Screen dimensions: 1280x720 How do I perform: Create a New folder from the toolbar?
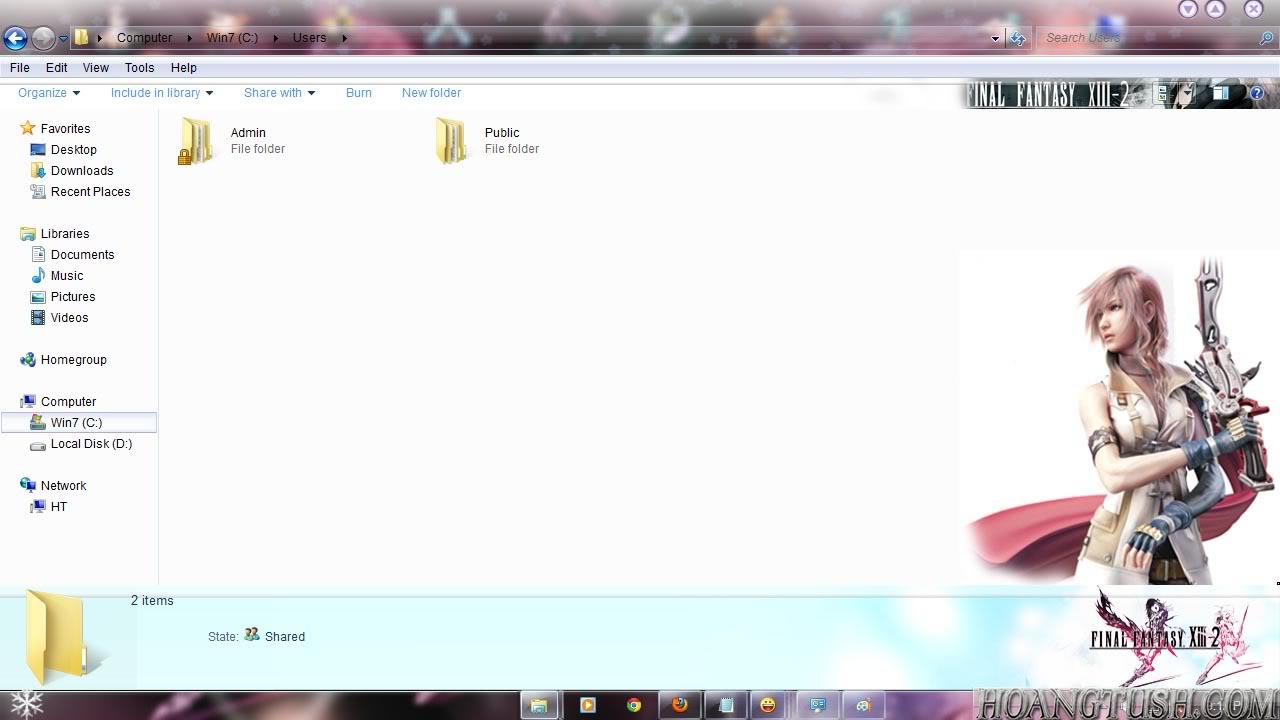click(431, 93)
